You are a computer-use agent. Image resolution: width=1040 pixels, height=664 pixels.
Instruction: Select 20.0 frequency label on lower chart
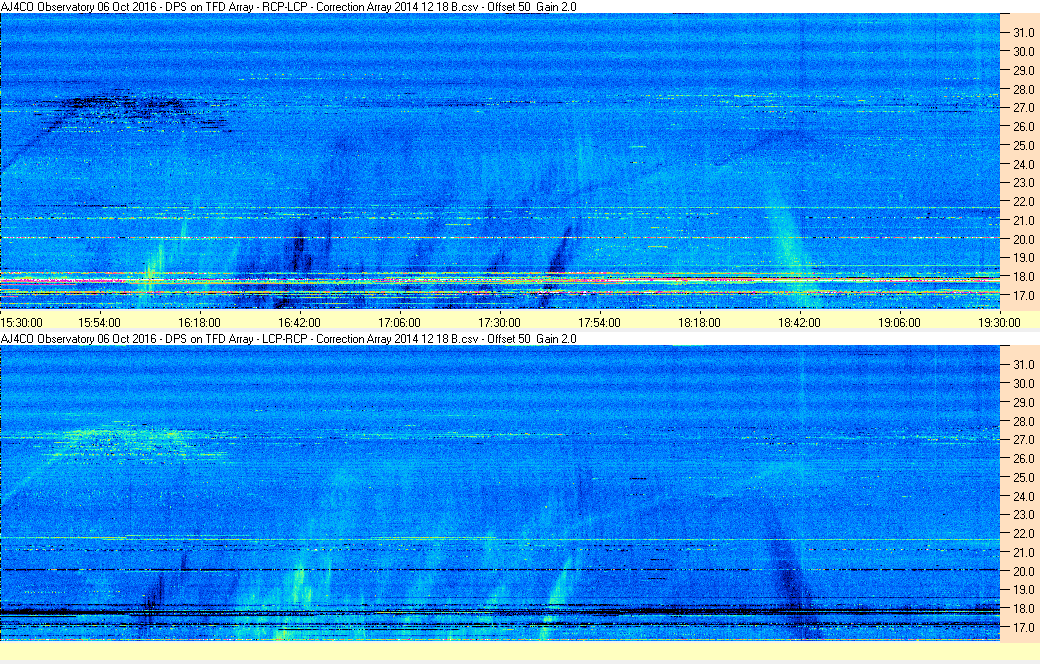[1023, 571]
